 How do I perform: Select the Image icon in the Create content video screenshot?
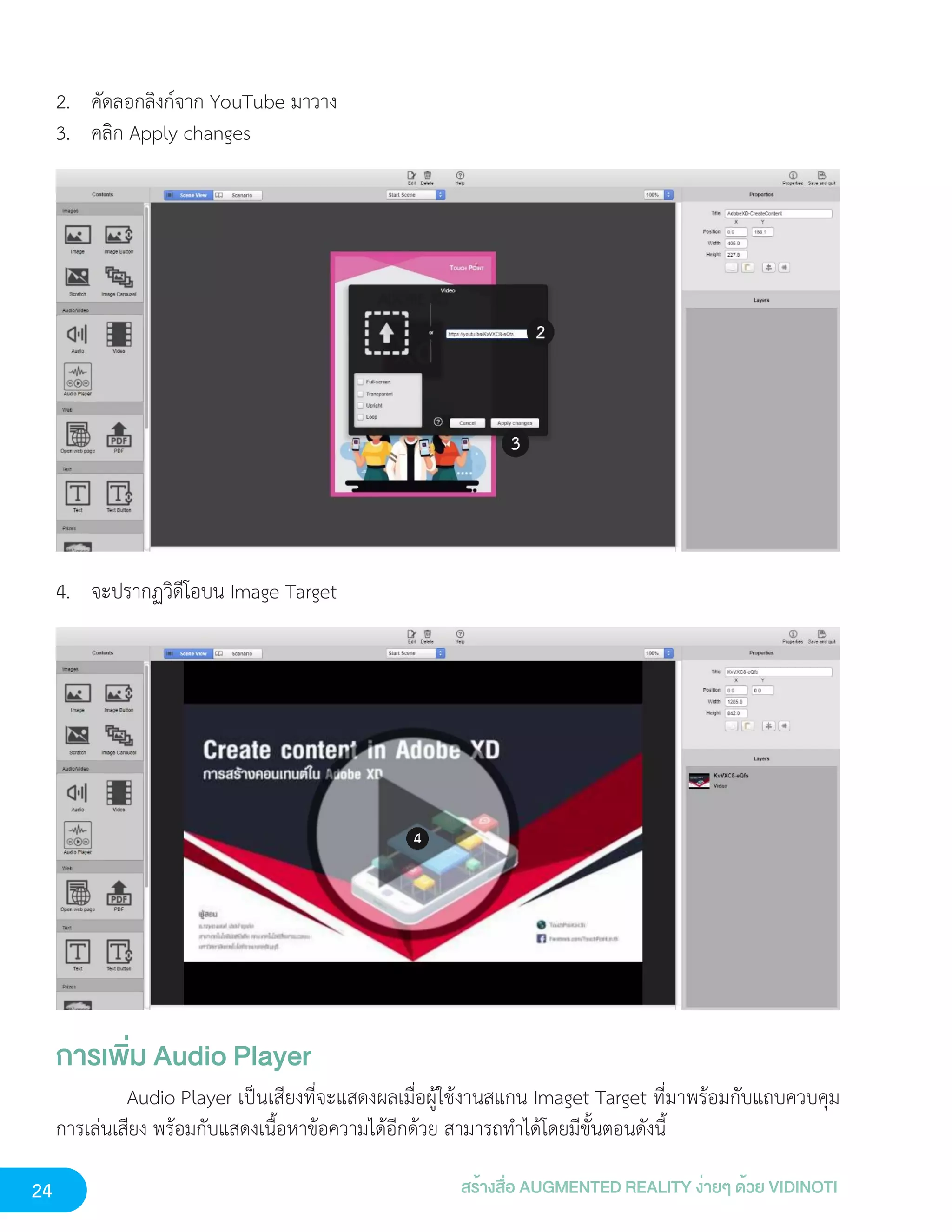click(x=77, y=693)
